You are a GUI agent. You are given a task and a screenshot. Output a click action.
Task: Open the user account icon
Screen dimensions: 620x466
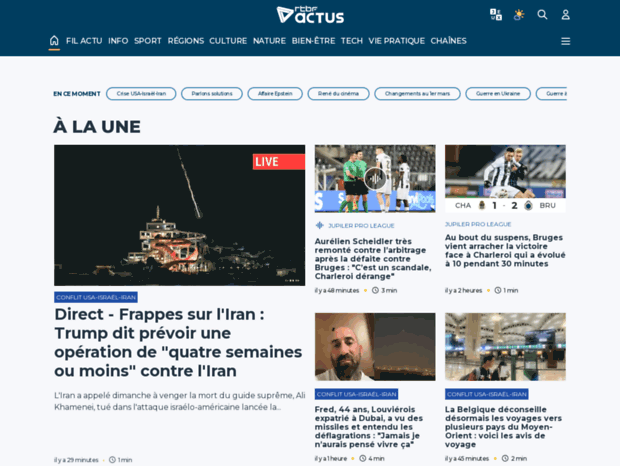(x=565, y=15)
